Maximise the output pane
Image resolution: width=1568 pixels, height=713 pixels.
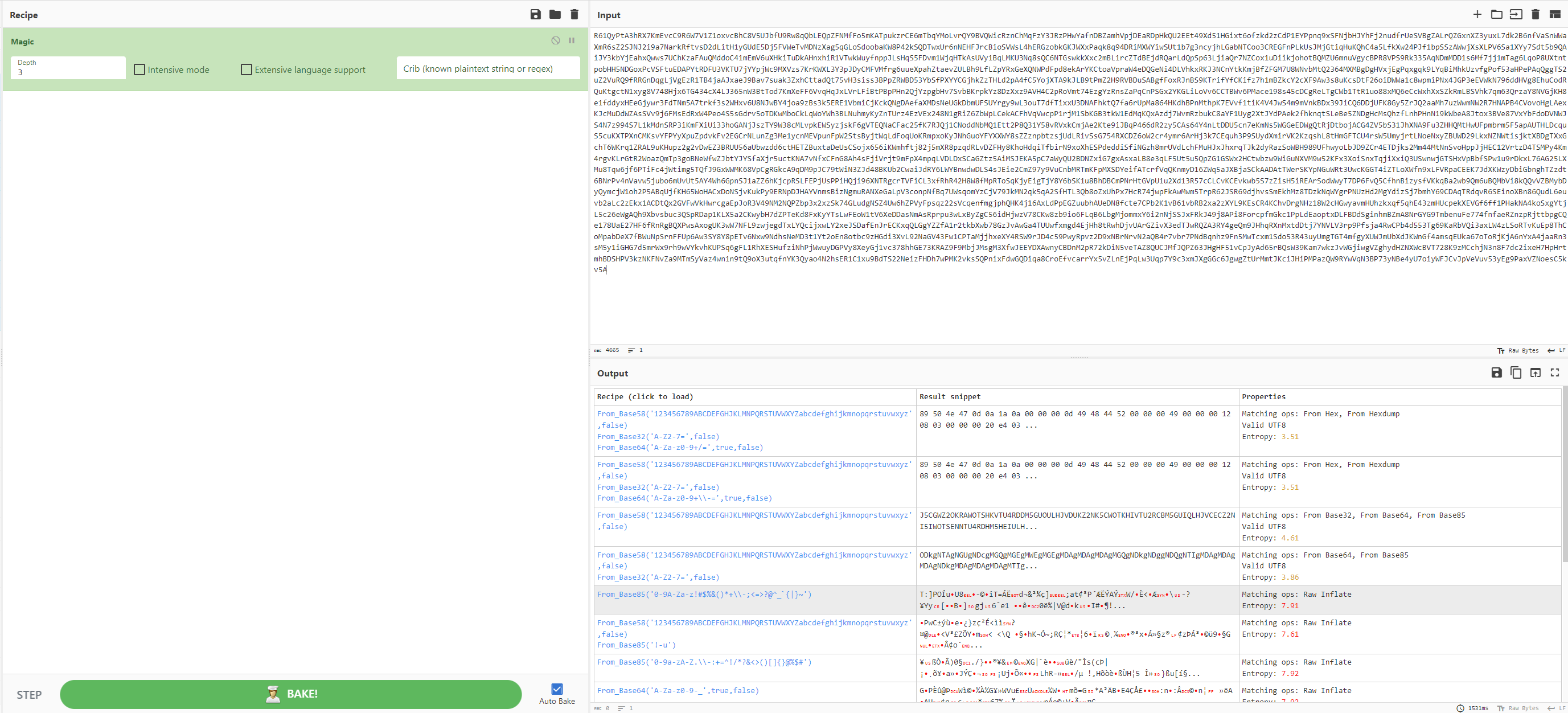tap(1554, 372)
